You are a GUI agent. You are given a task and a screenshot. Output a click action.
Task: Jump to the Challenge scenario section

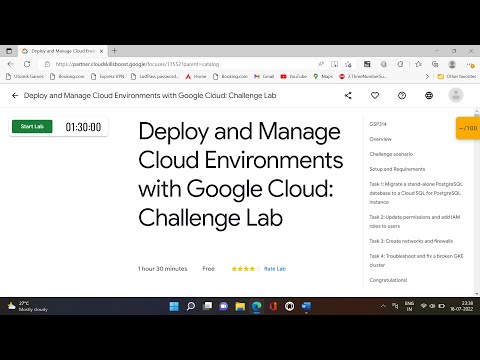(x=391, y=154)
